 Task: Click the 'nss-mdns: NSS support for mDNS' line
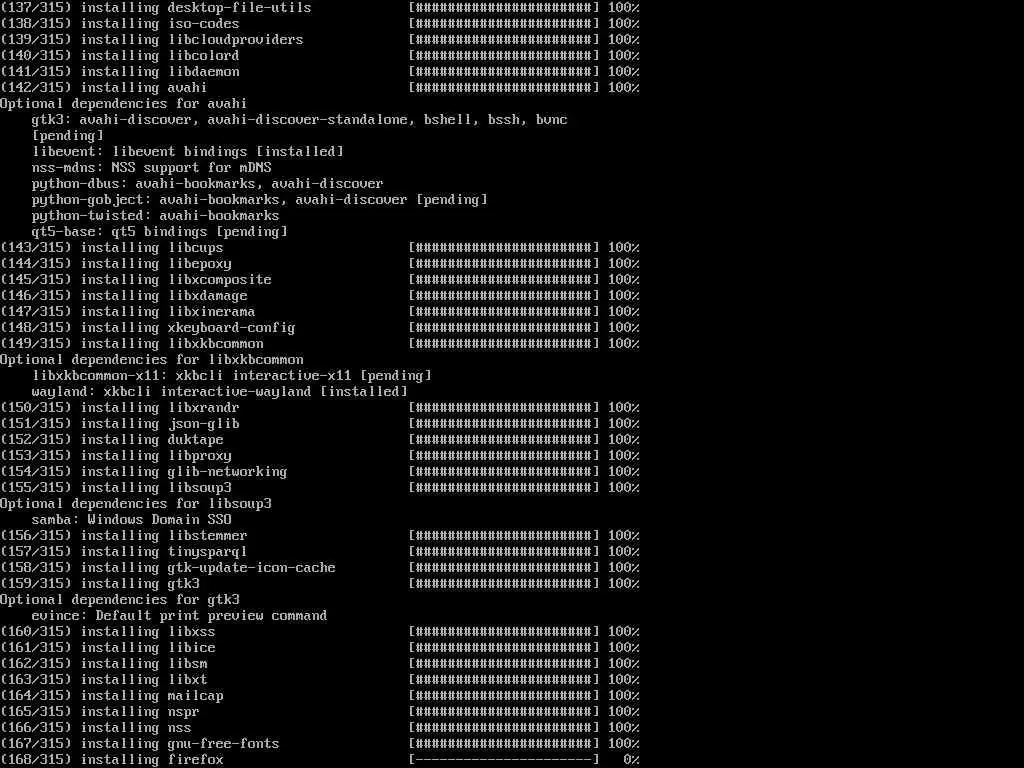tap(152, 168)
